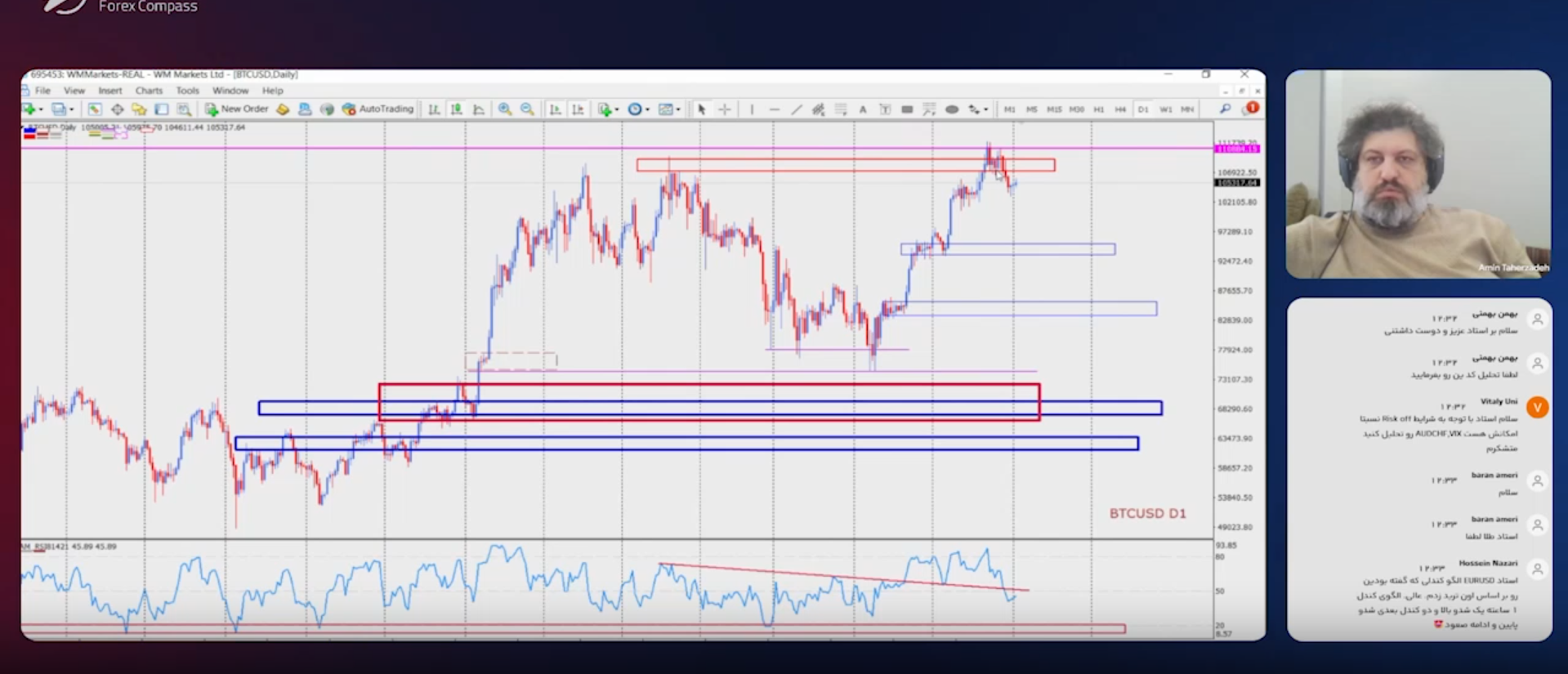Toggle AutoTrading on or off
1568x674 pixels.
(x=377, y=109)
